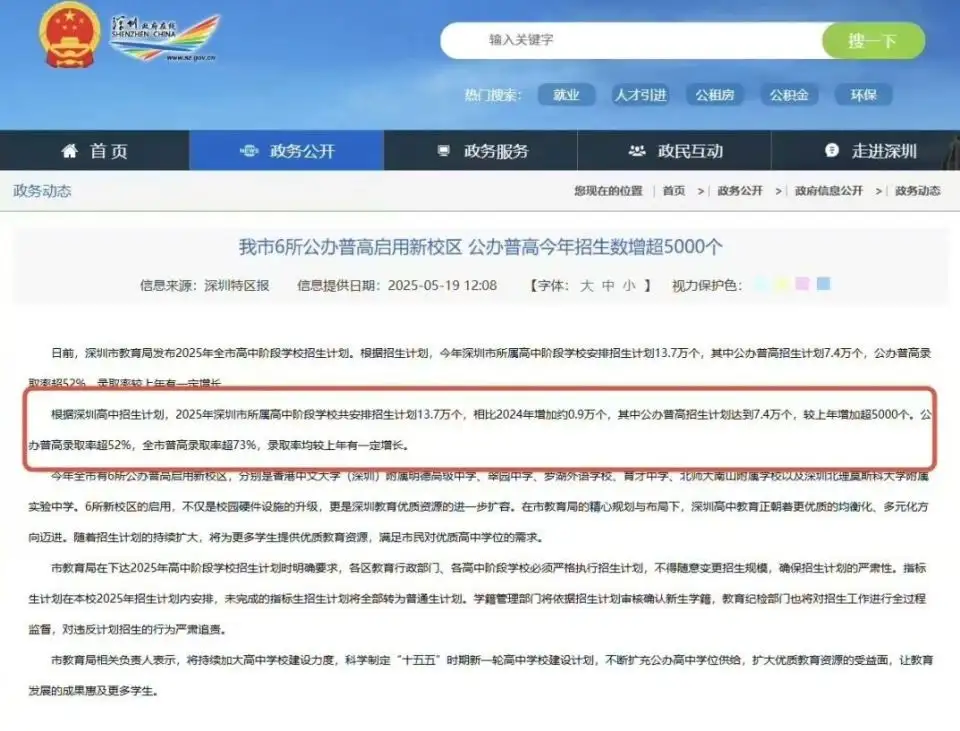Click the people icon beside 政民互动
The image size is (960, 731).
636,151
